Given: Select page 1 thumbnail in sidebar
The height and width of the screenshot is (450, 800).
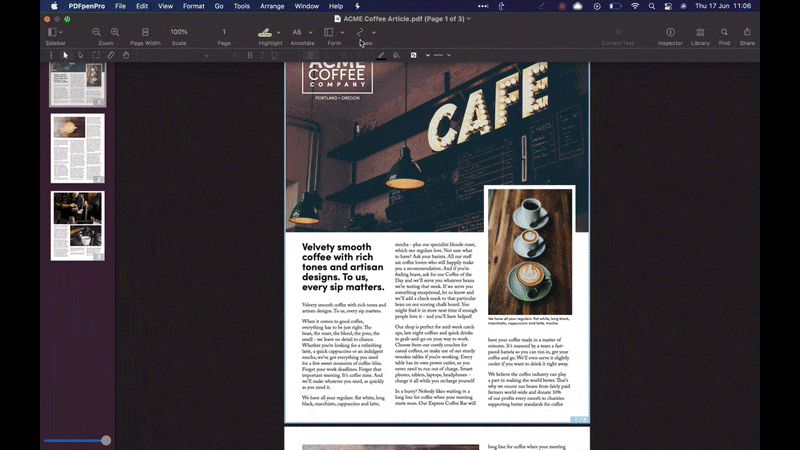Looking at the screenshot, I should 78,84.
